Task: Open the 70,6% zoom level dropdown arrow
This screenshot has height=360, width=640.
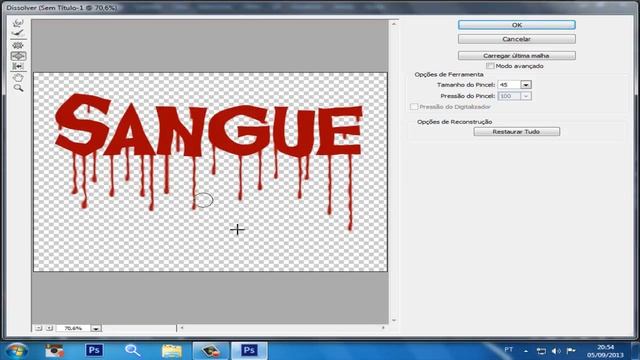Action: click(x=96, y=328)
